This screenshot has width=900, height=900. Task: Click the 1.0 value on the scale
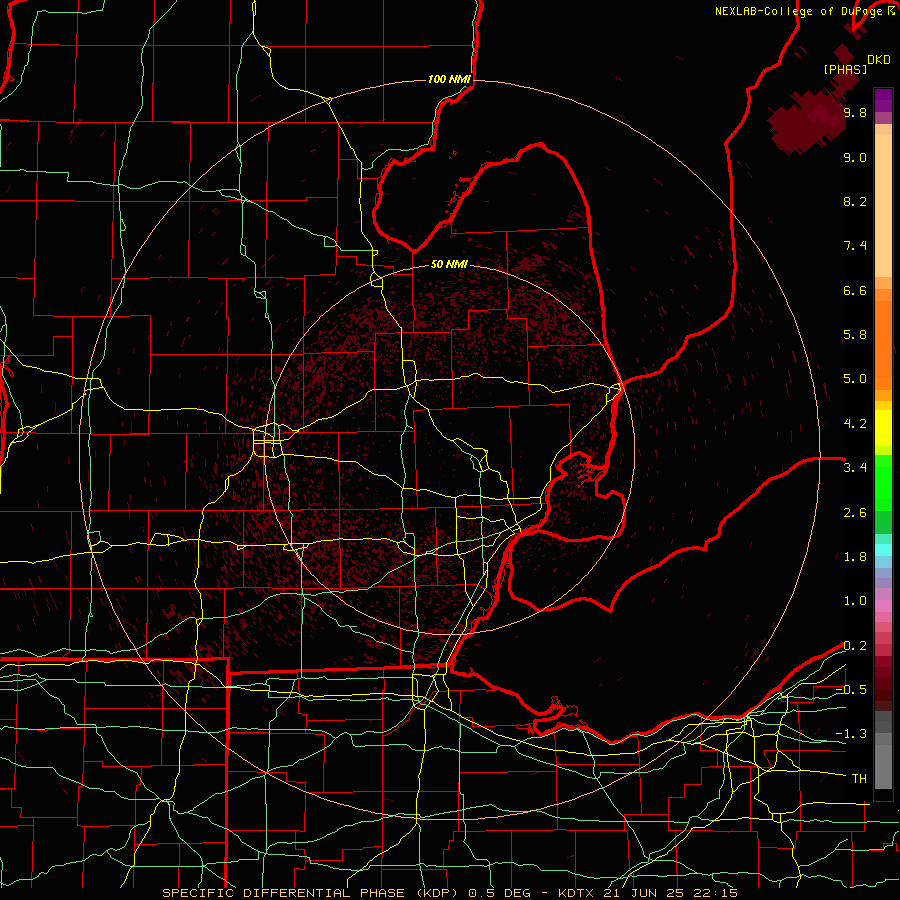coord(855,601)
